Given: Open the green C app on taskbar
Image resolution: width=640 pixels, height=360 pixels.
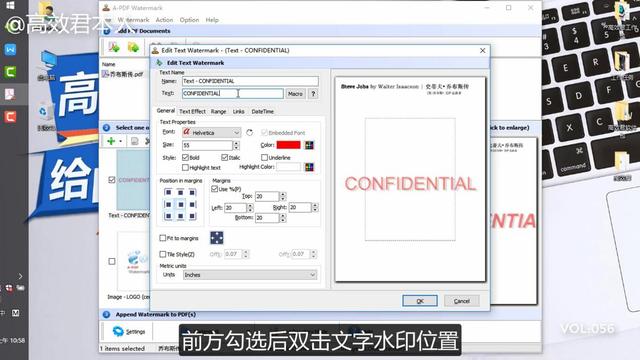Looking at the screenshot, I should tap(10, 72).
